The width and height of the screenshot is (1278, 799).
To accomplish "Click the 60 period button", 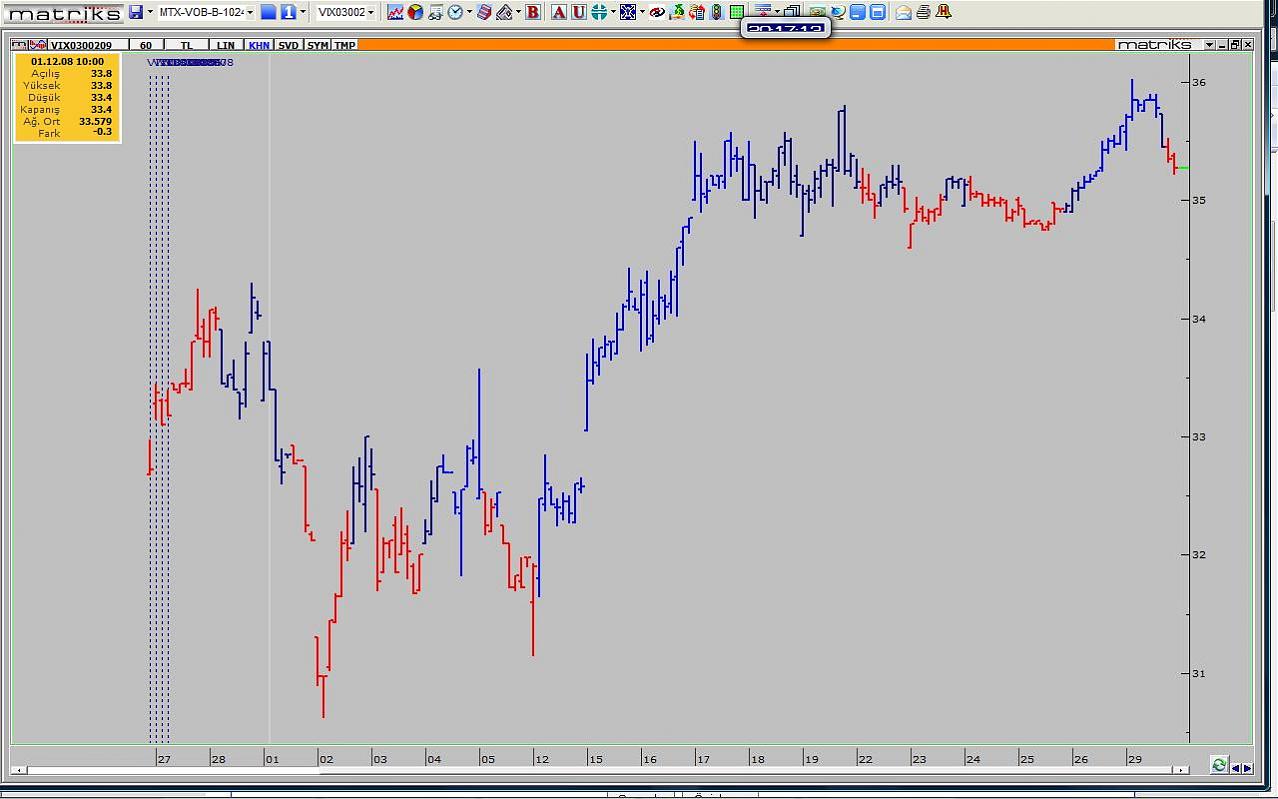I will (x=146, y=45).
